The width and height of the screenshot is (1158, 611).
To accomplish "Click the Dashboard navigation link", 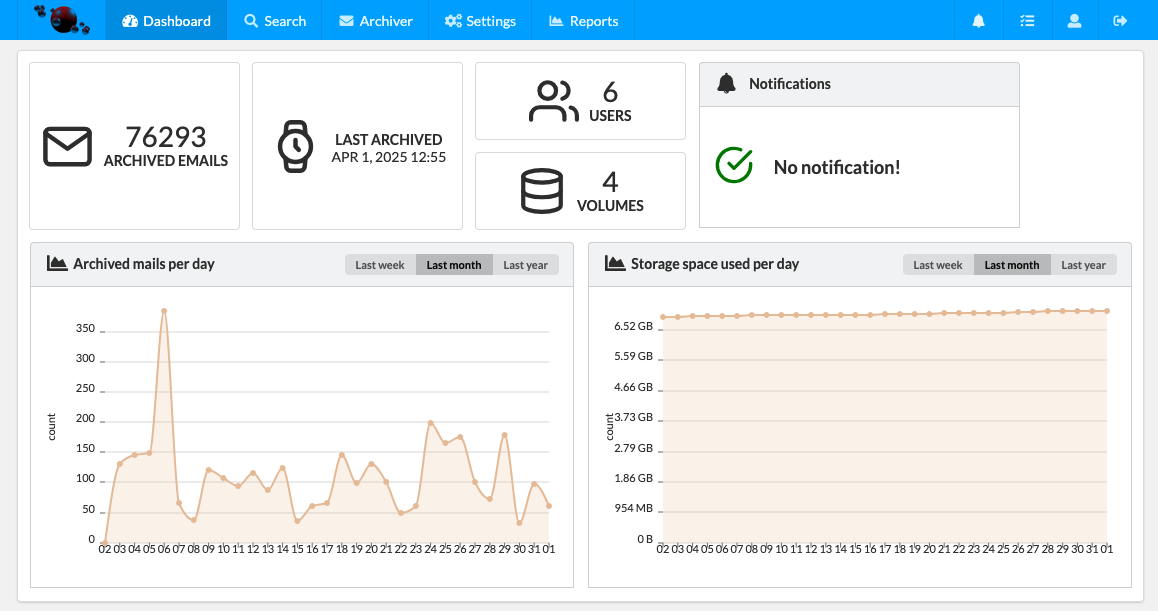I will coord(166,21).
